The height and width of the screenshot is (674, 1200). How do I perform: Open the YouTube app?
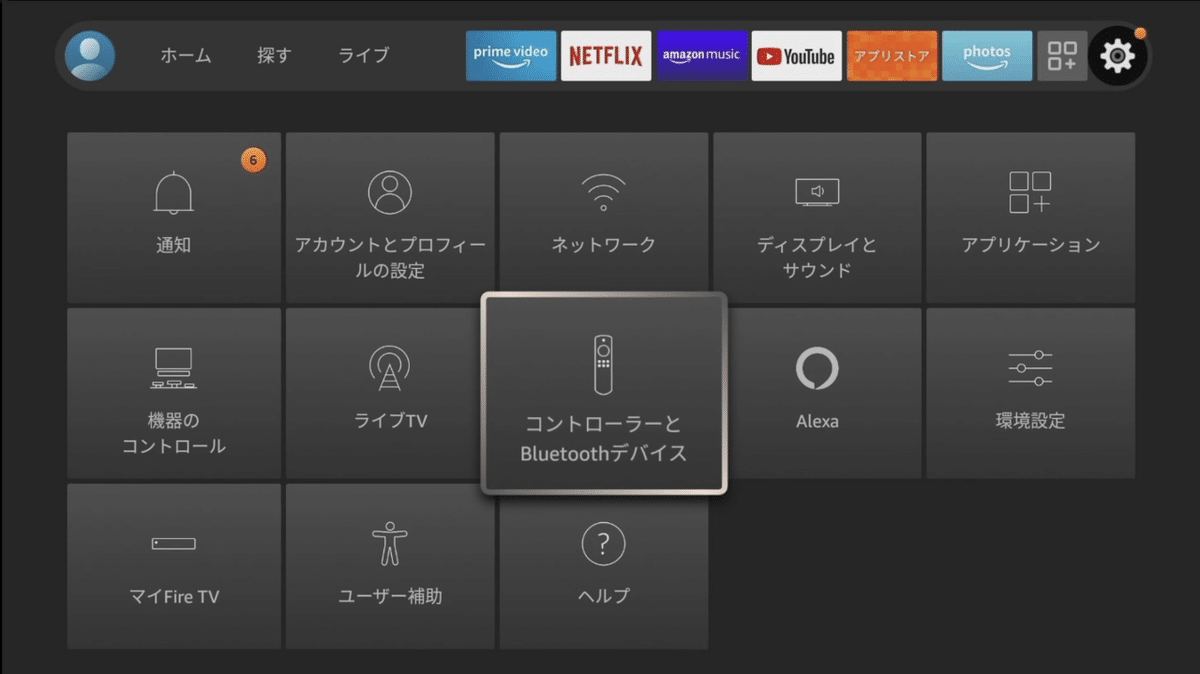[797, 56]
